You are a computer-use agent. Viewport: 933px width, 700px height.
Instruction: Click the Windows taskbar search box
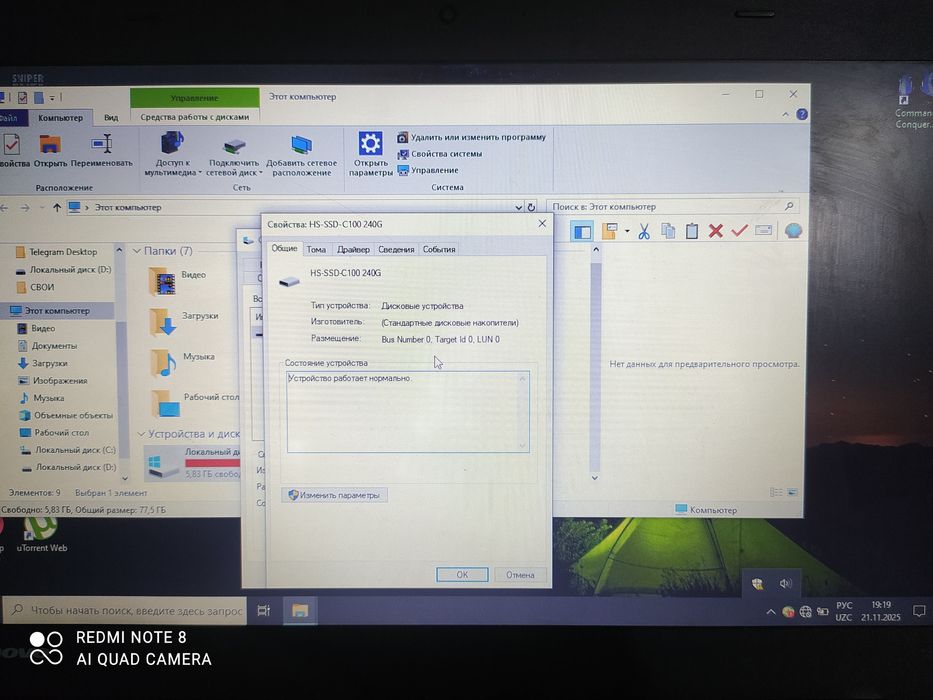125,611
